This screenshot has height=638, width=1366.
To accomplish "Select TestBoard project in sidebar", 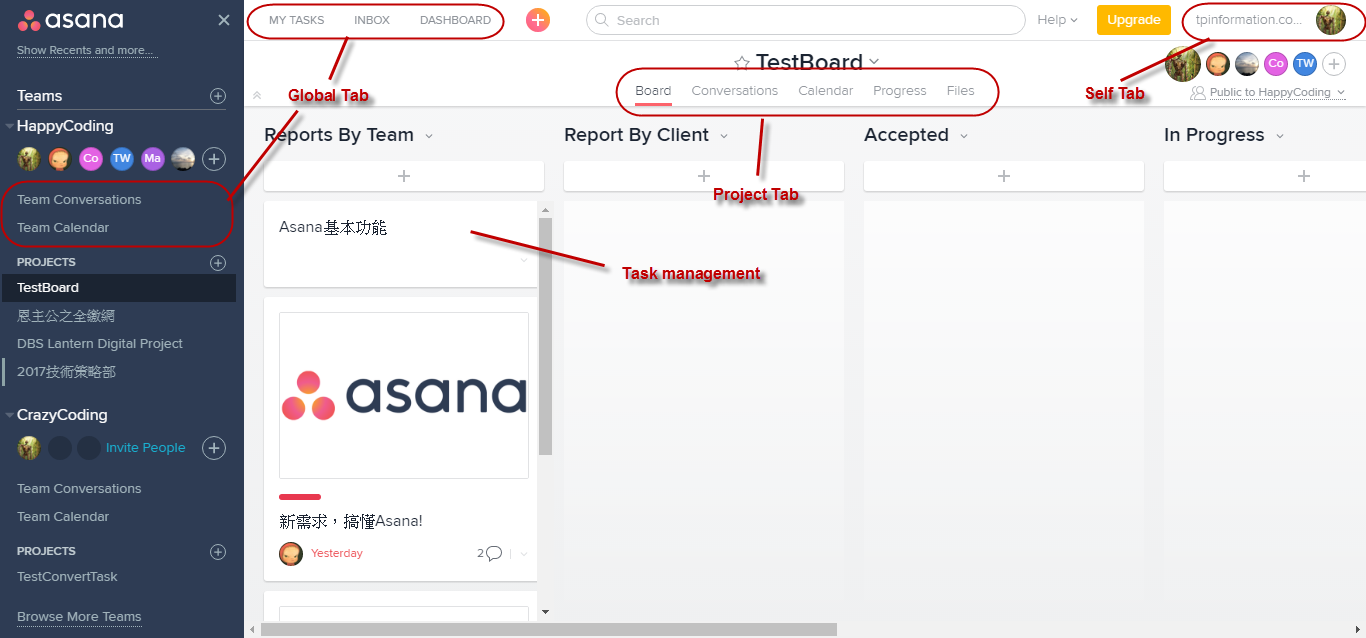I will pyautogui.click(x=118, y=288).
